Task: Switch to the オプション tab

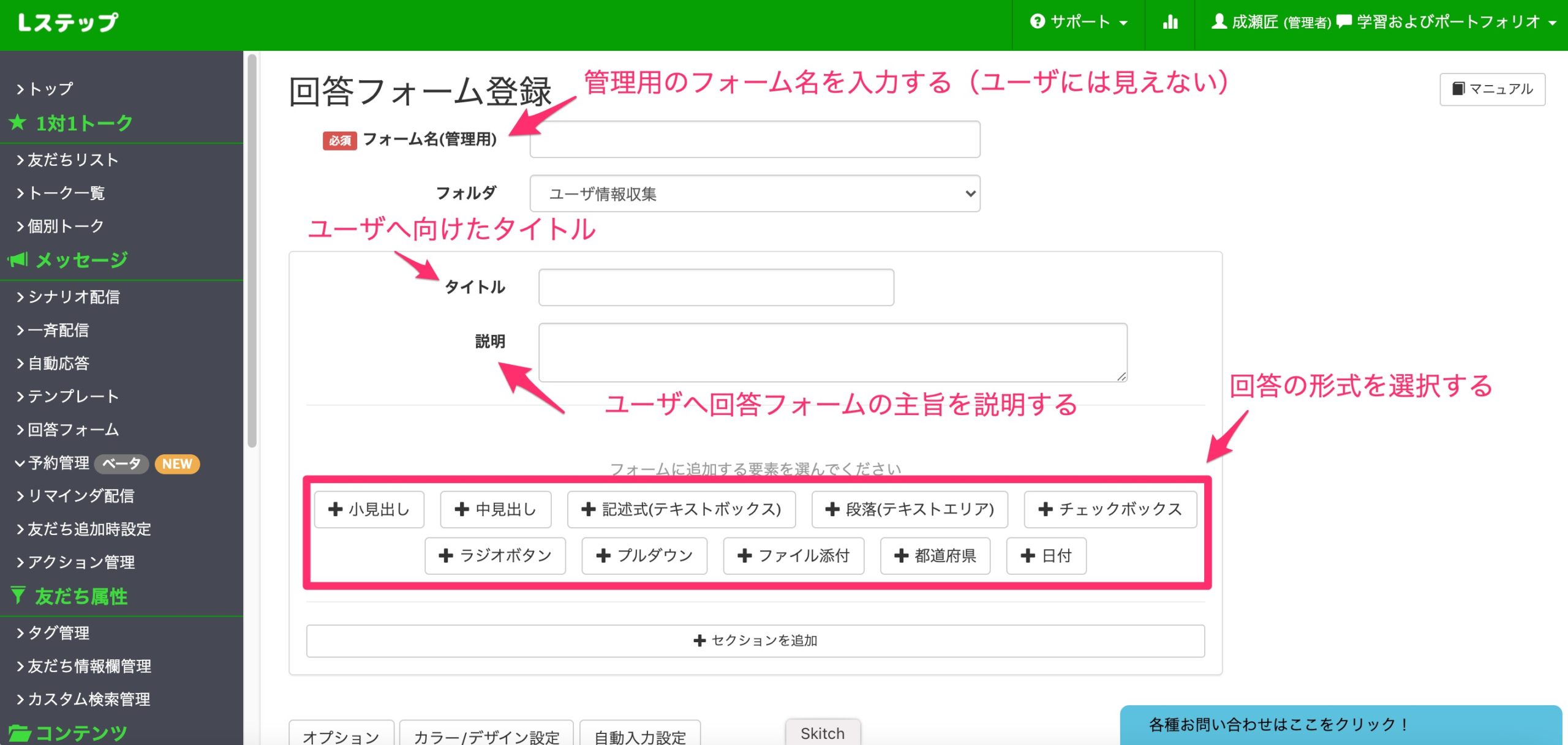Action: (341, 736)
